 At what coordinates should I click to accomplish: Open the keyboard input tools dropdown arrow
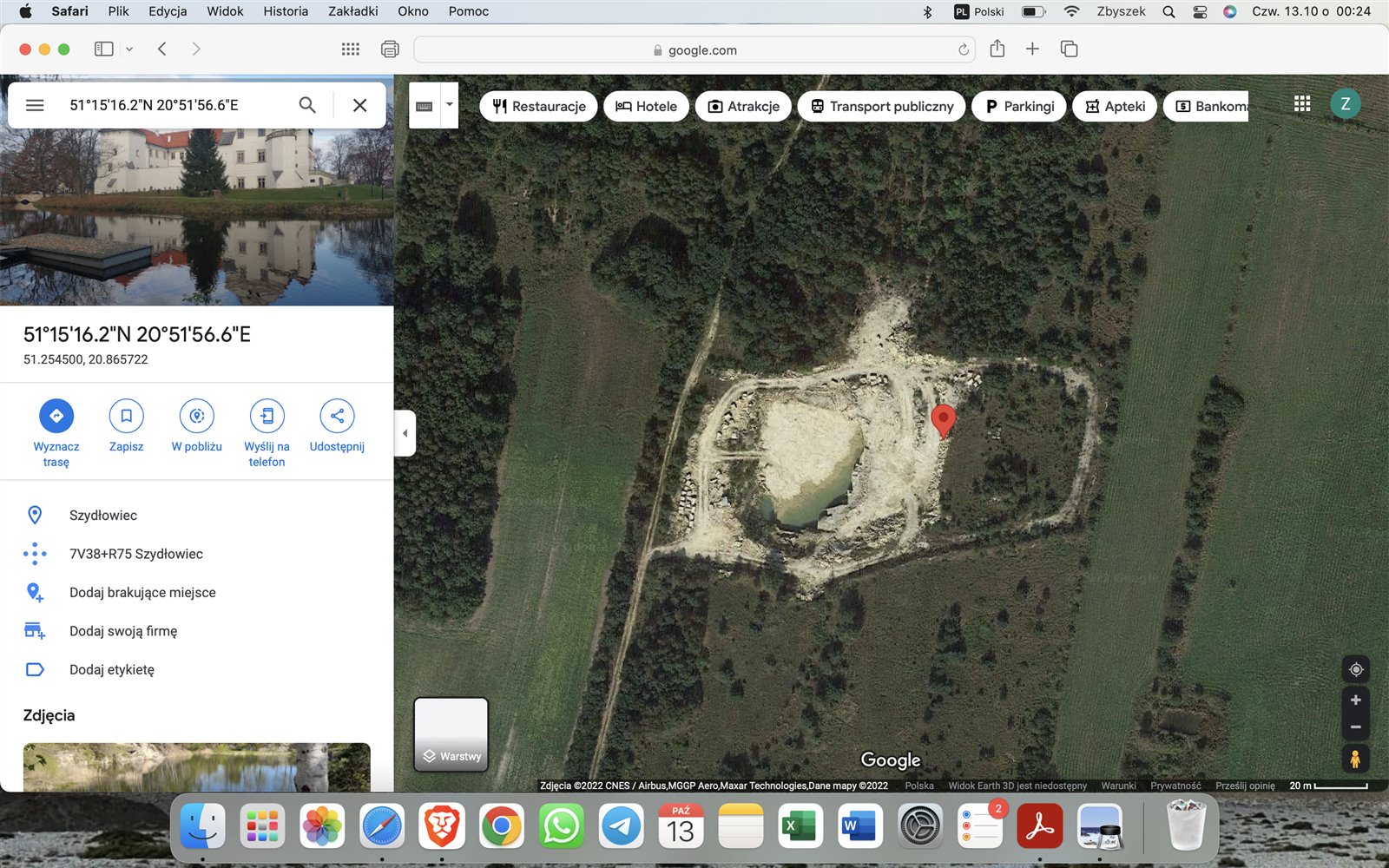click(x=450, y=105)
